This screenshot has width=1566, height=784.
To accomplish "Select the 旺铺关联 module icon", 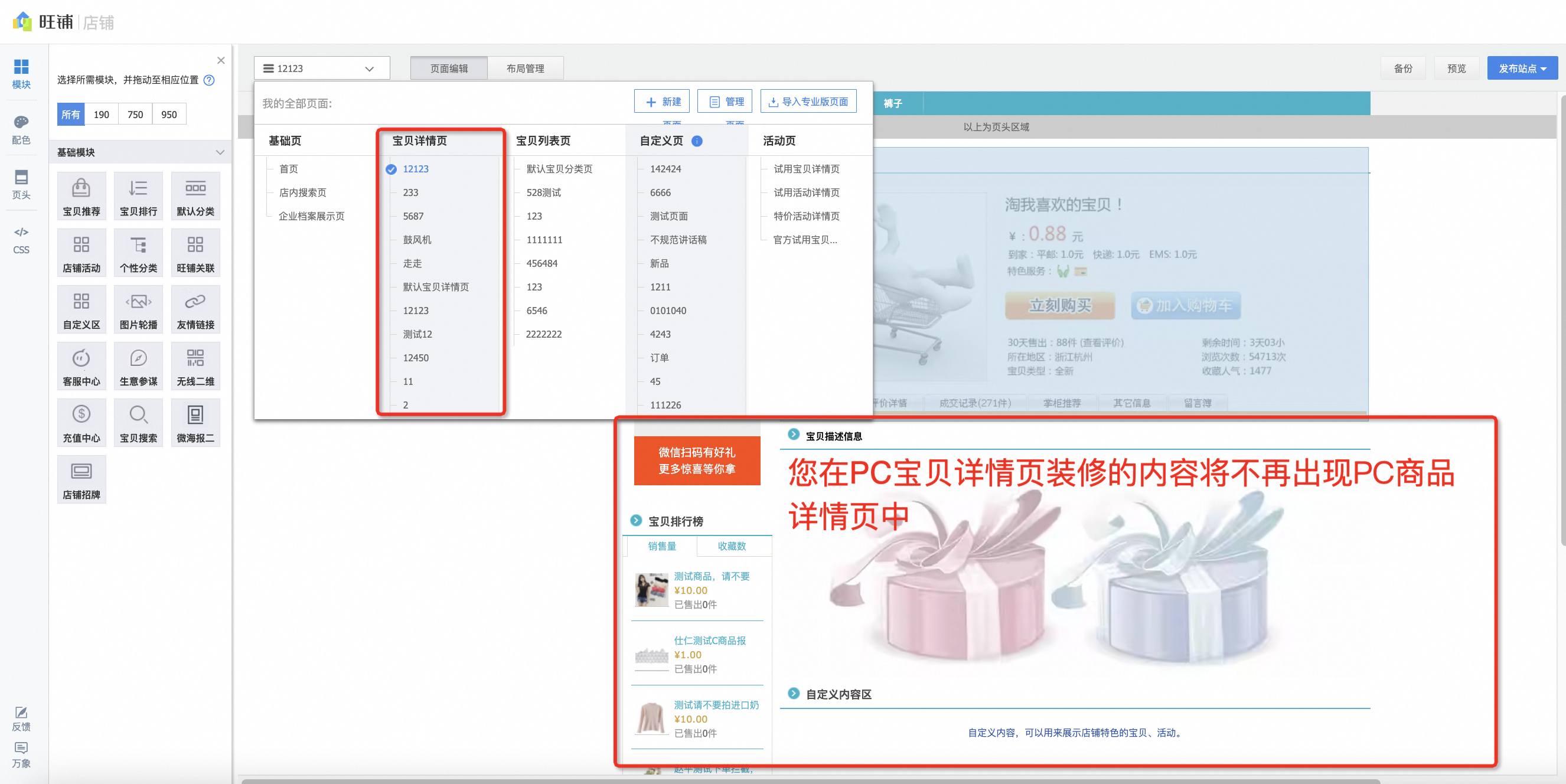I will pos(195,253).
